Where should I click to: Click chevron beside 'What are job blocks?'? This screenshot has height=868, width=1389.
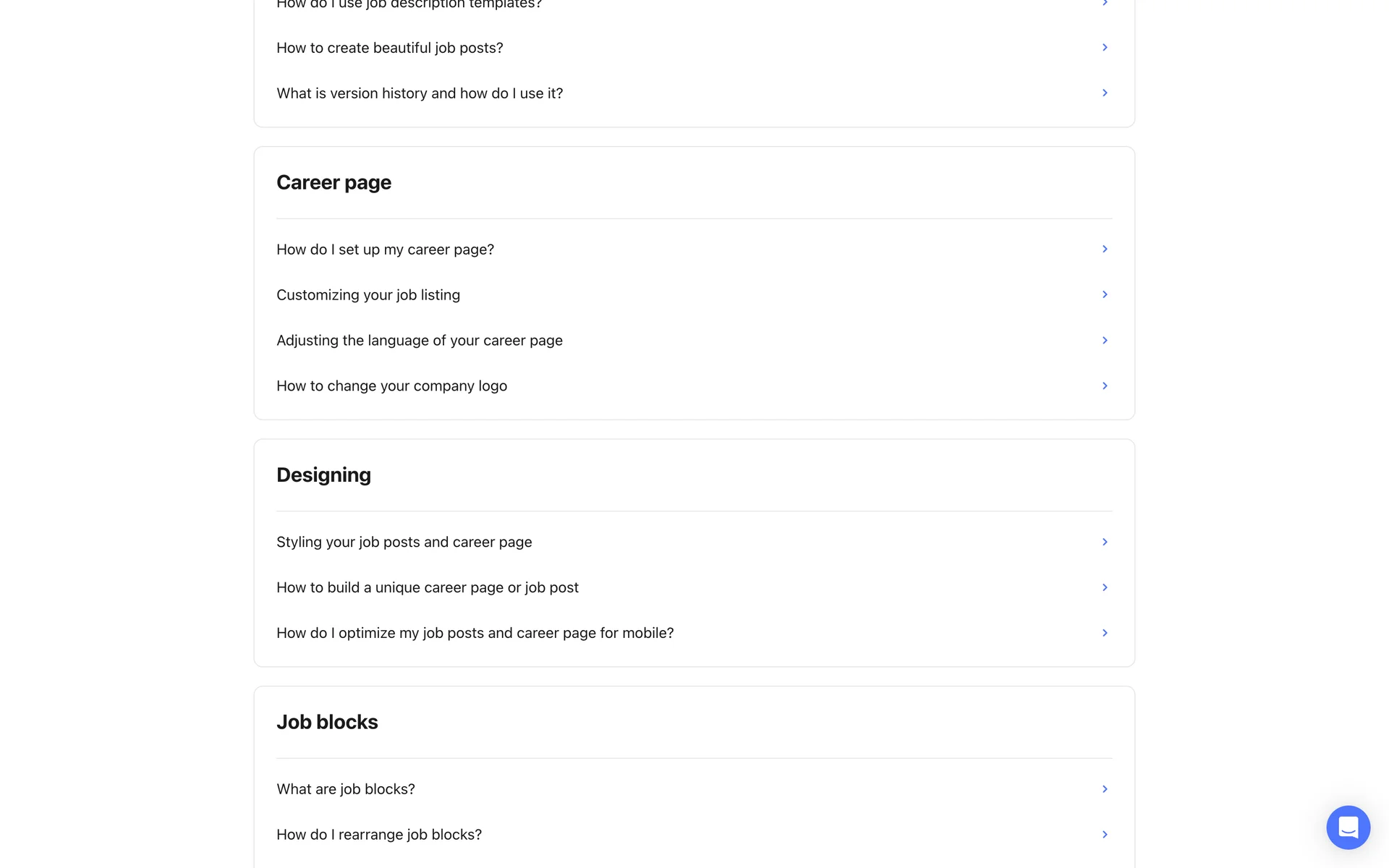[1105, 789]
